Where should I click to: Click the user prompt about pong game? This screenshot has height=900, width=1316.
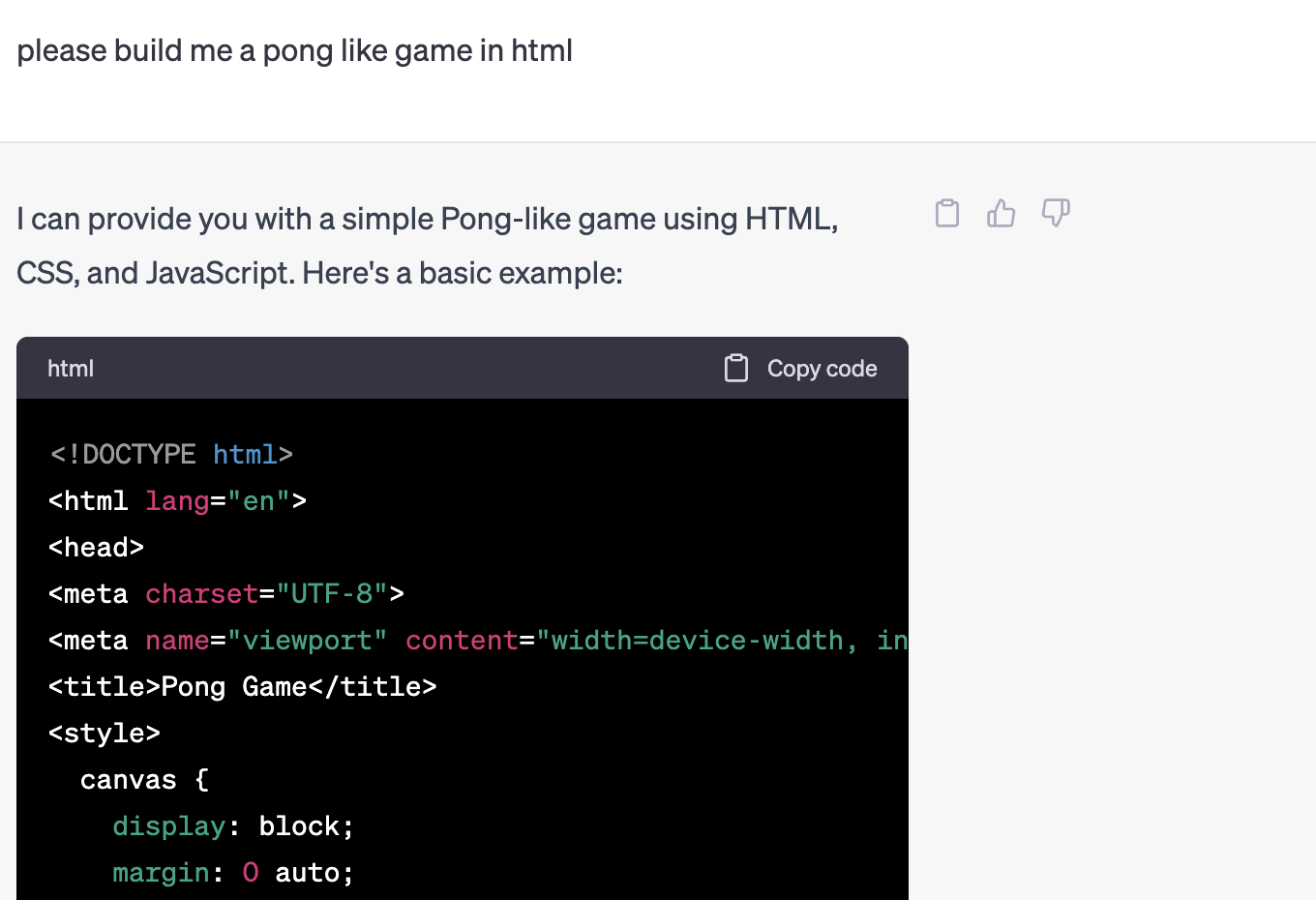tap(294, 50)
